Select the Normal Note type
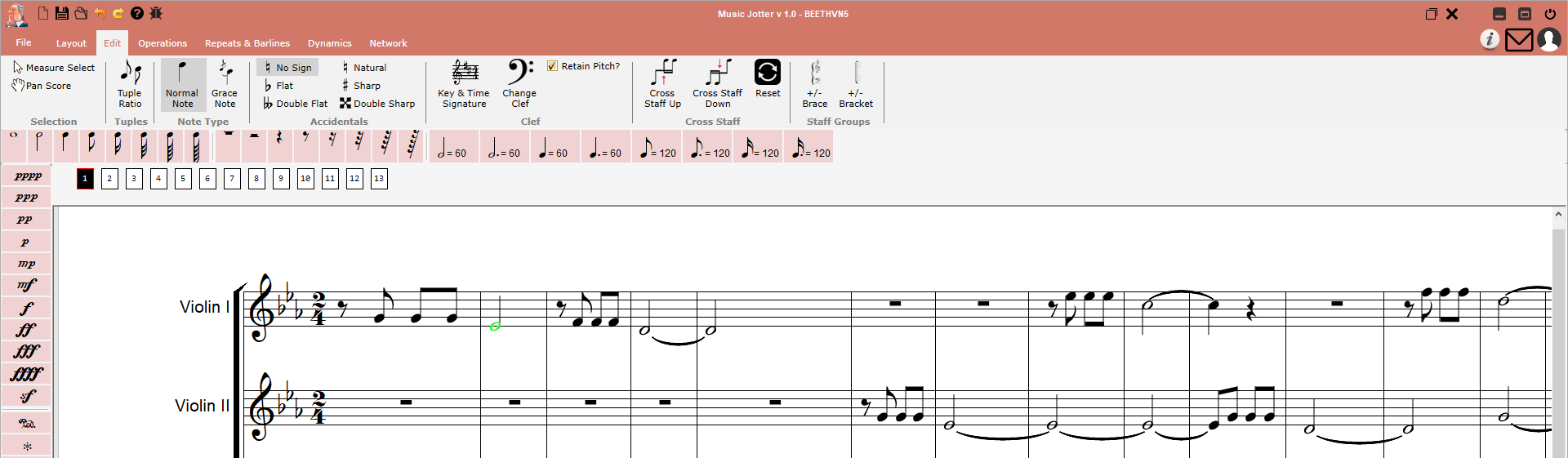Screen dimensions: 1568x458 tap(182, 84)
